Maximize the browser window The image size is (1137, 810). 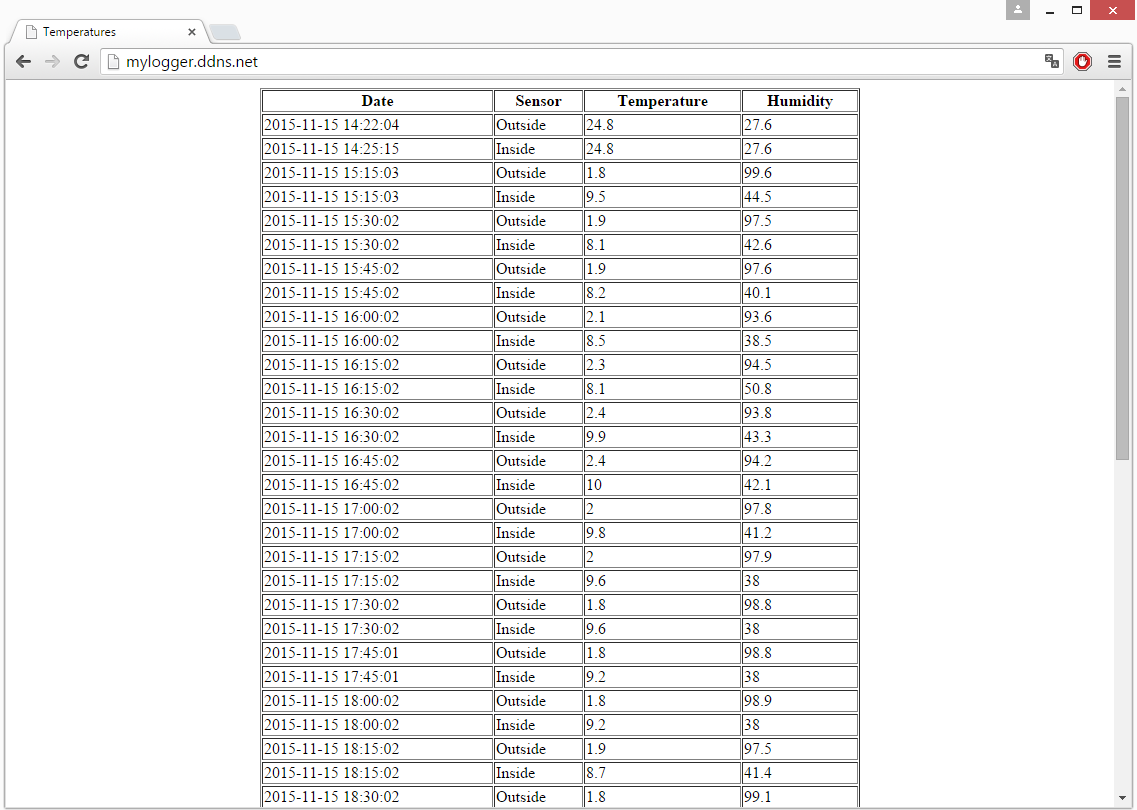[1077, 10]
